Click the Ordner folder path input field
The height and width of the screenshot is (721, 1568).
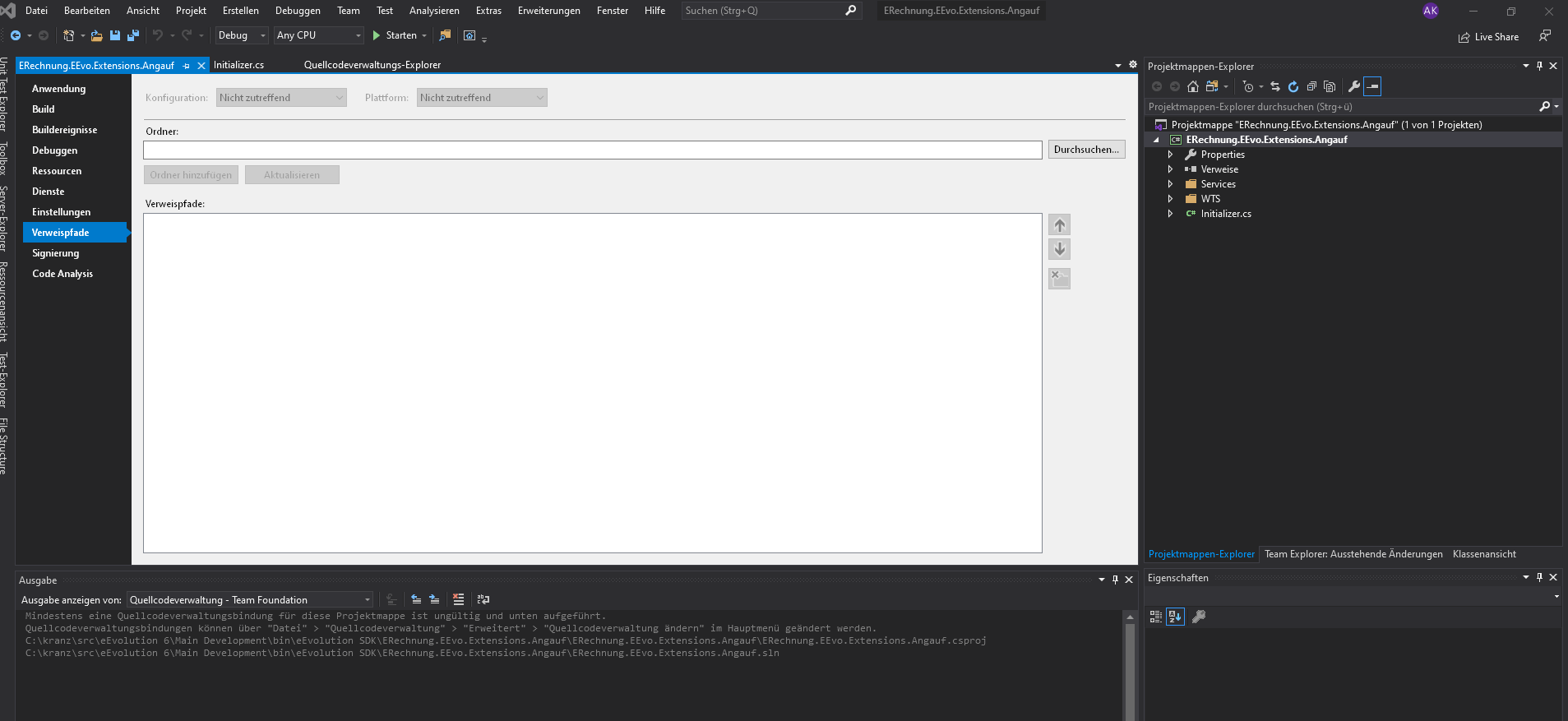[x=593, y=150]
